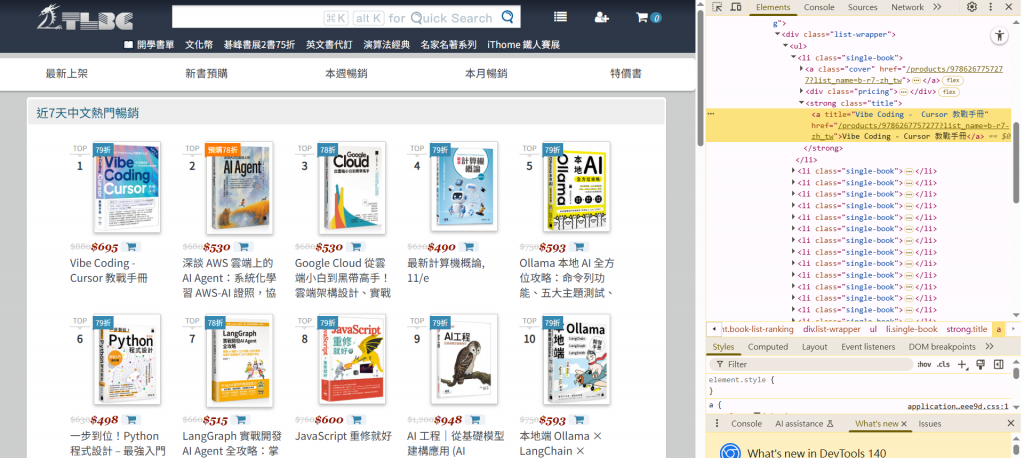Add the $498 Python book to cart
Screen dimensions: 1024x458
pos(131,420)
